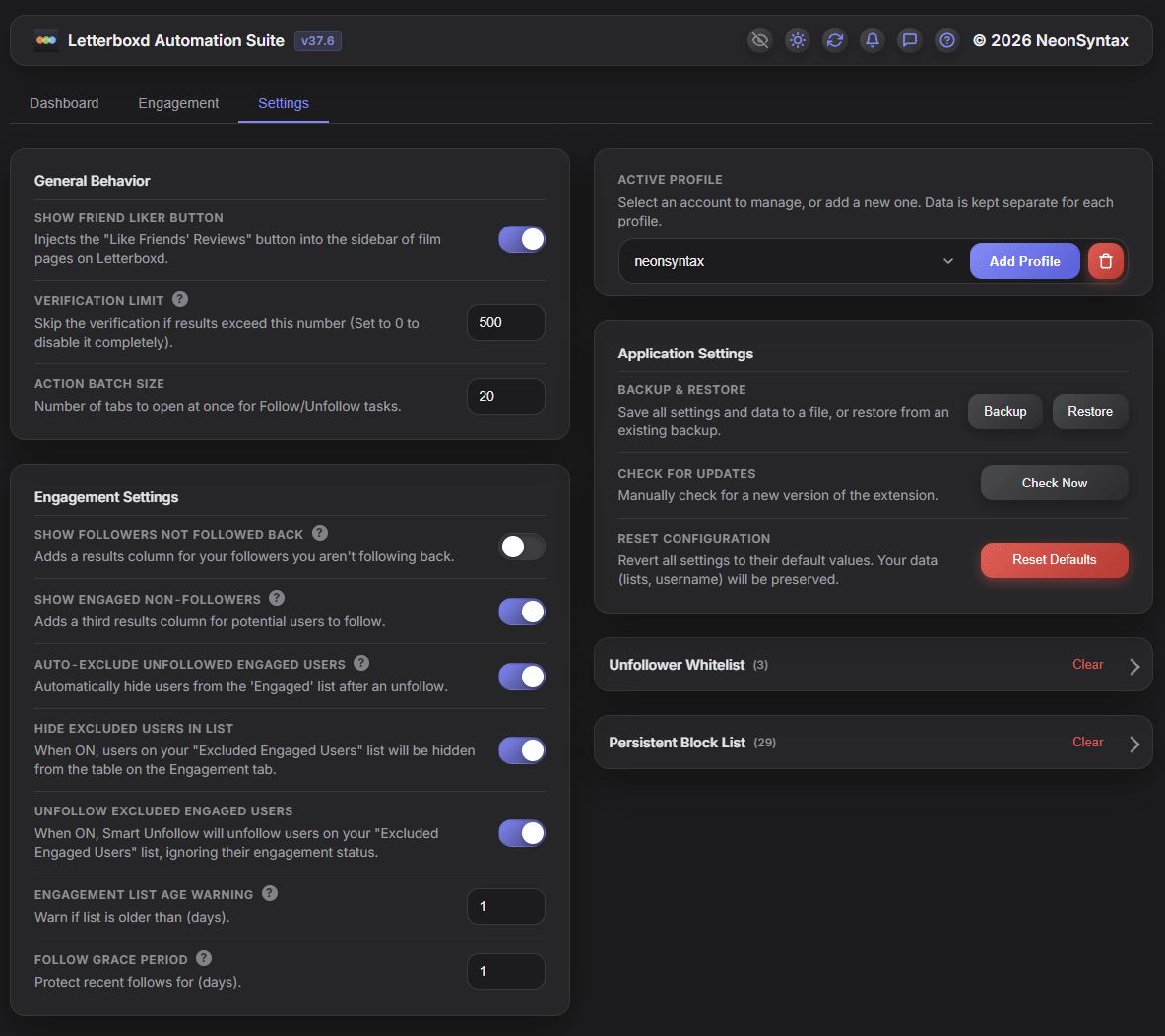The width and height of the screenshot is (1165, 1036).
Task: Toggle Auto-Exclude Unfollowed Engaged Users switch
Action: (522, 677)
